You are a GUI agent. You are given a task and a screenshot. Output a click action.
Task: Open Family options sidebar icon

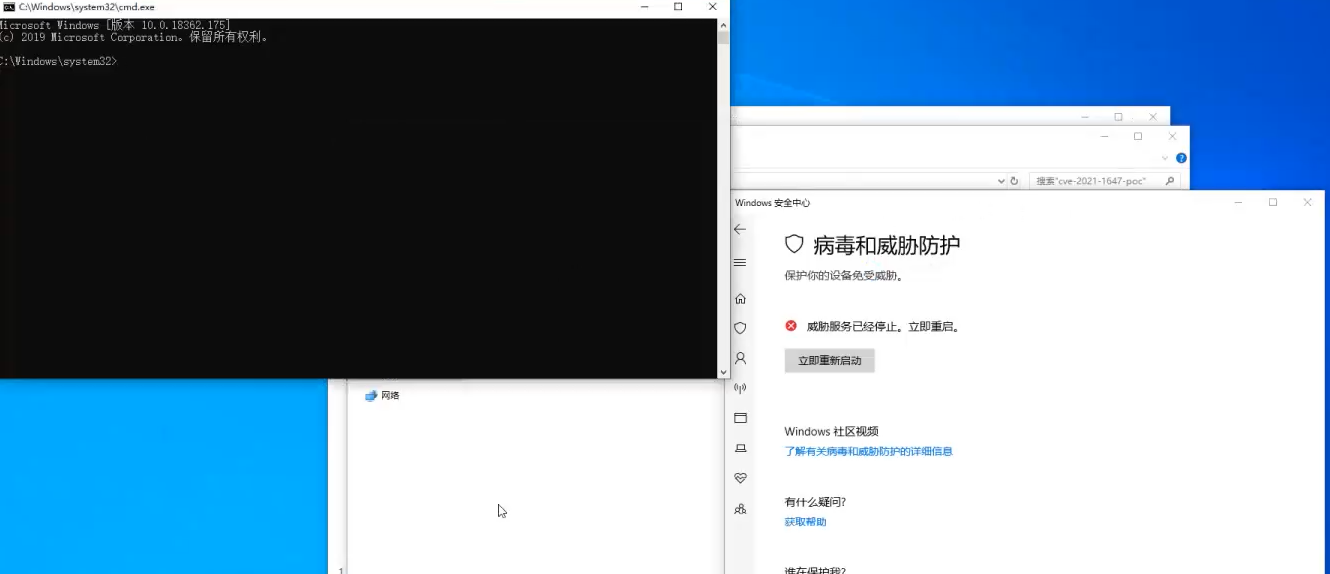pos(740,509)
